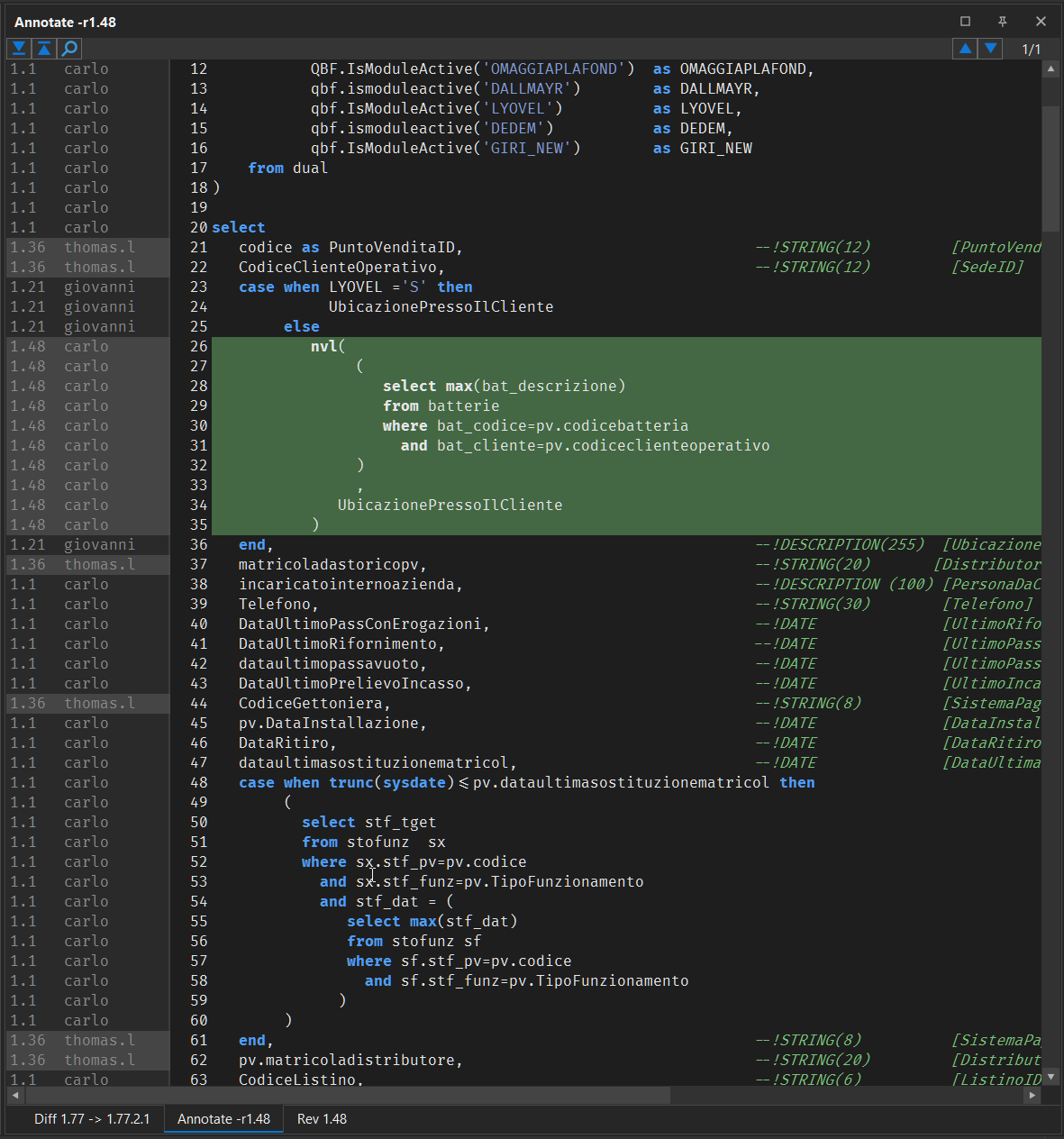Jump to bottom using down-arrow bar icon
The width and height of the screenshot is (1064, 1139).
click(18, 48)
